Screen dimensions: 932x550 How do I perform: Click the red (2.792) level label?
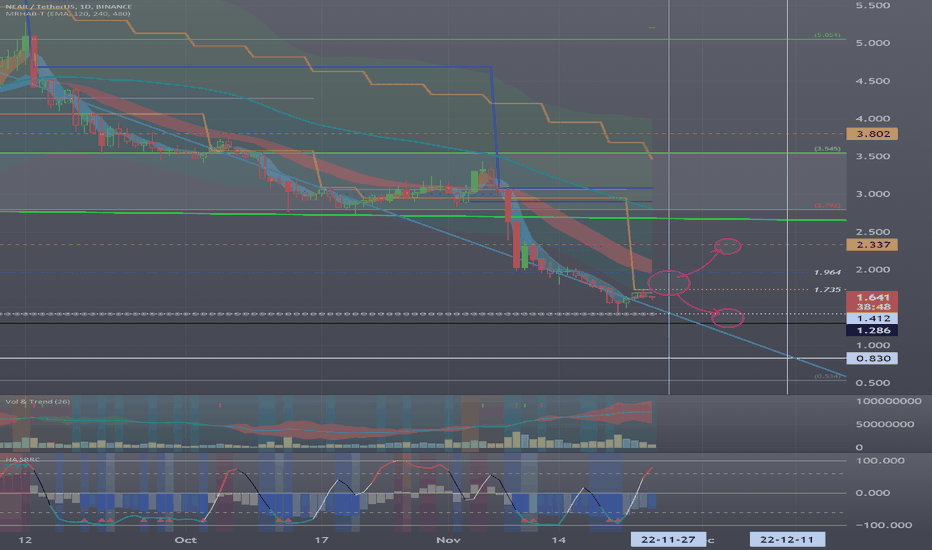827,205
